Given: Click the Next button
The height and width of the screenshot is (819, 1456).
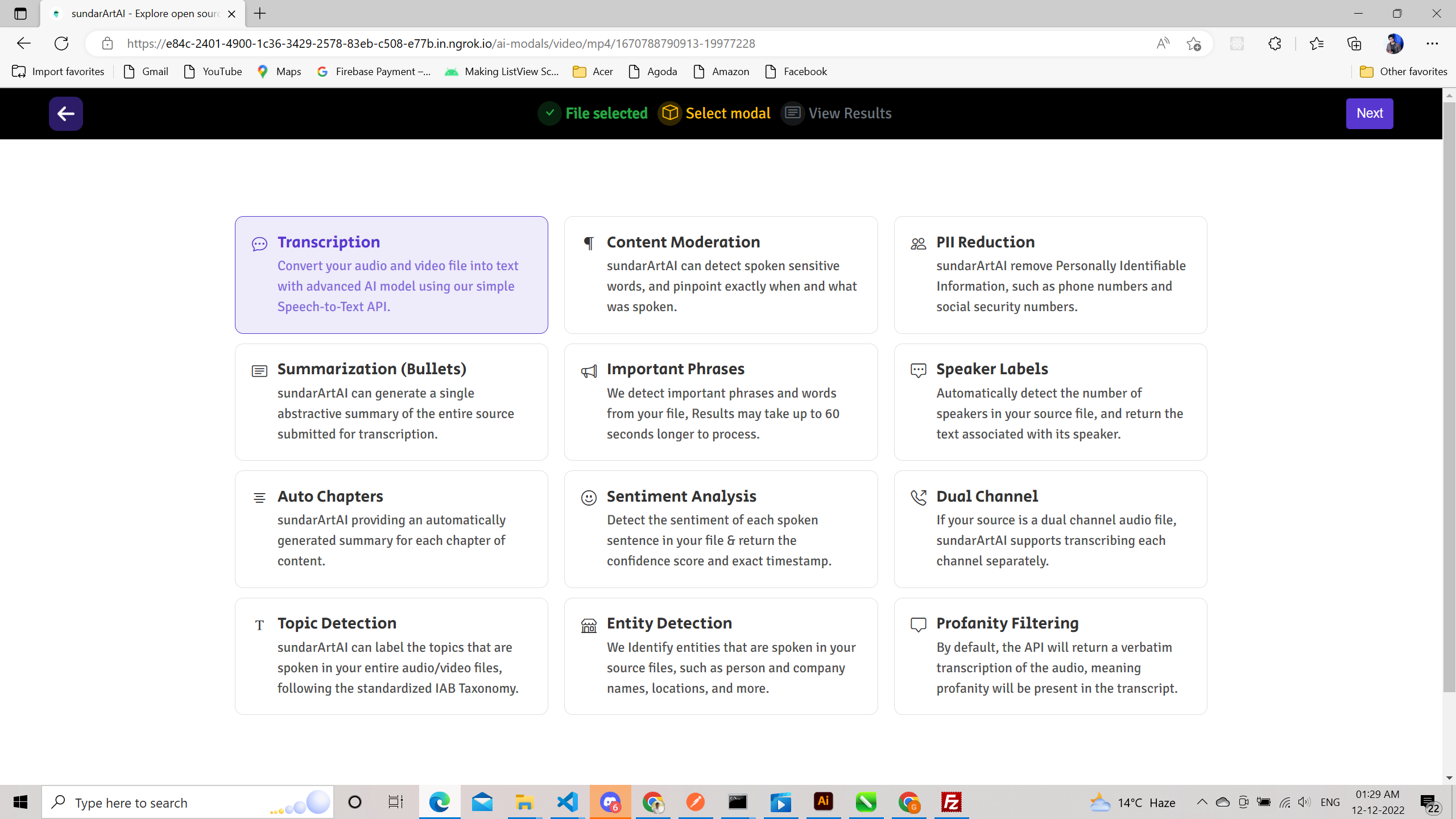Looking at the screenshot, I should coord(1369,113).
